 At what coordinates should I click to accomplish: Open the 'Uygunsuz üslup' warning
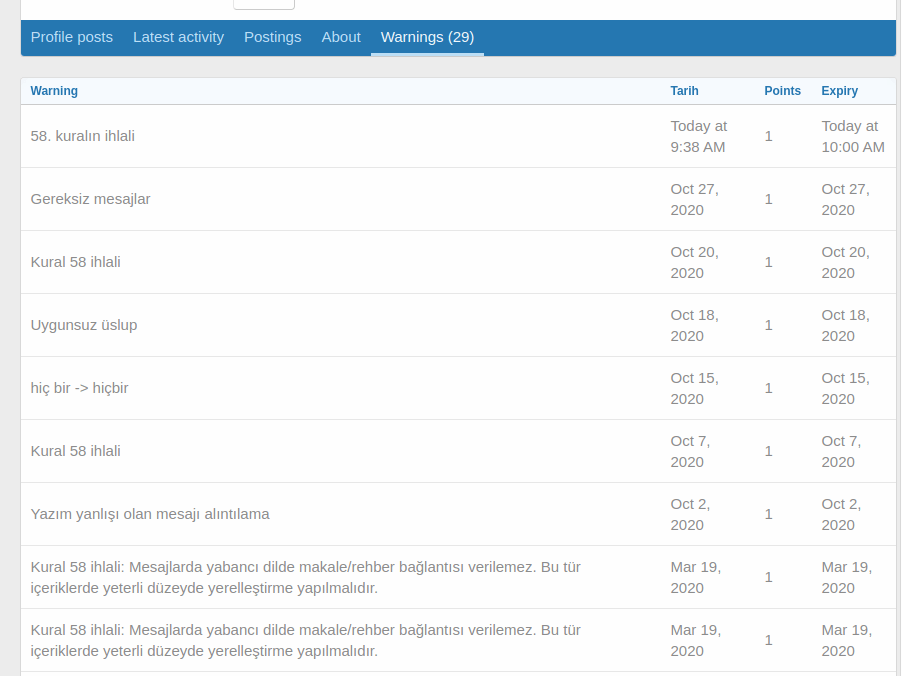click(84, 325)
